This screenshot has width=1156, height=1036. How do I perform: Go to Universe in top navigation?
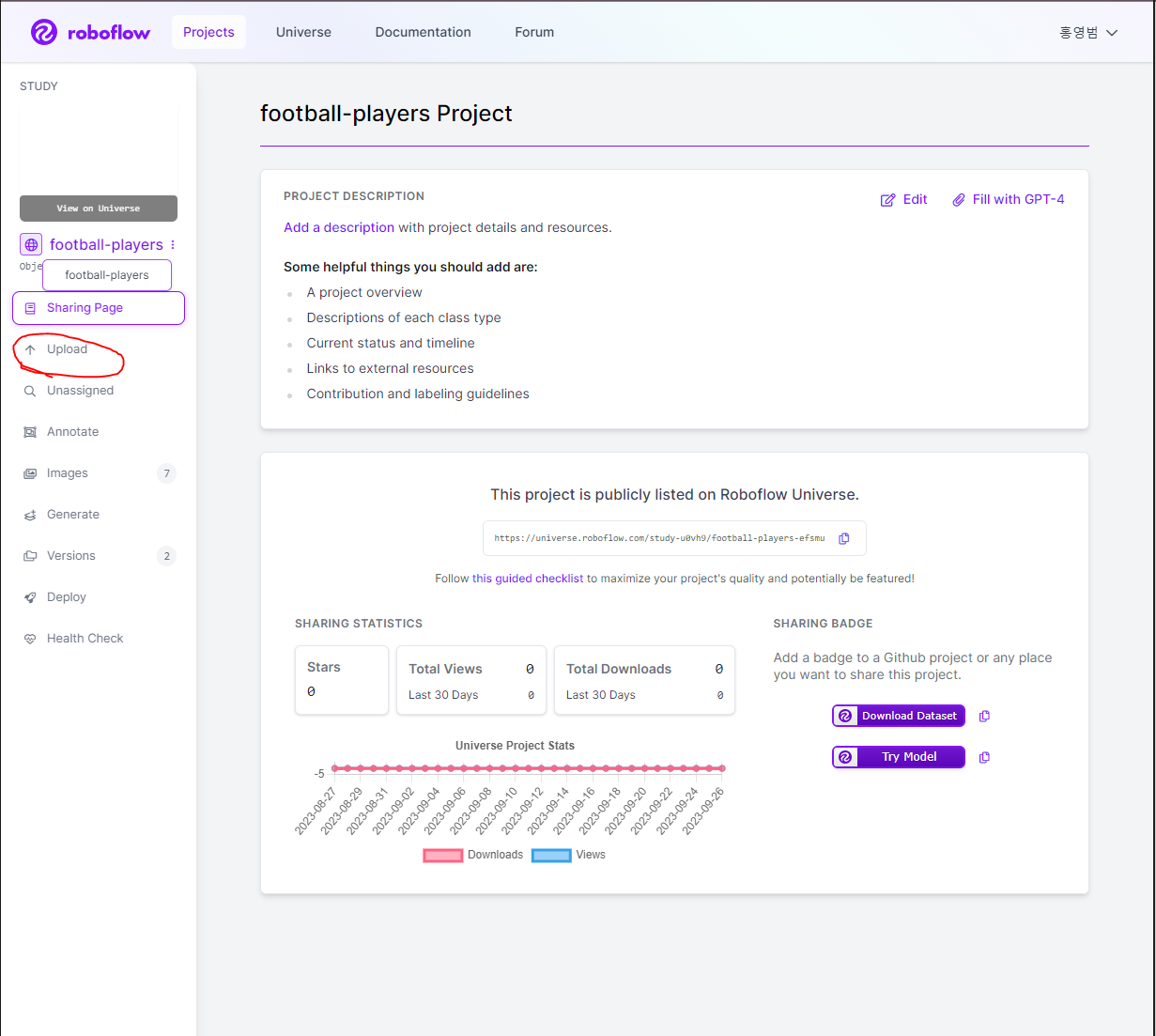click(x=303, y=32)
